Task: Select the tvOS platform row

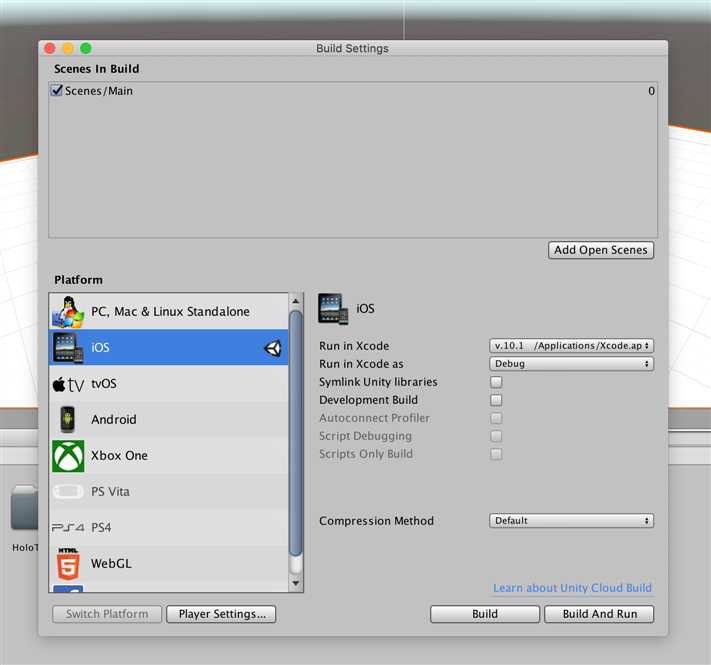Action: (x=168, y=383)
